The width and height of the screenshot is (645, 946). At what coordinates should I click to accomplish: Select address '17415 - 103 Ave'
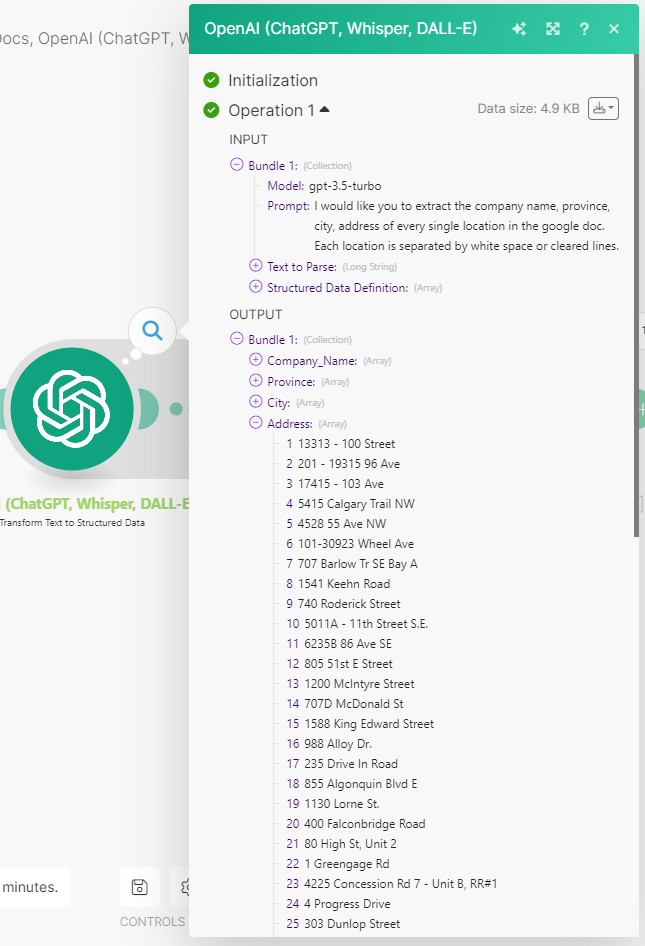340,483
